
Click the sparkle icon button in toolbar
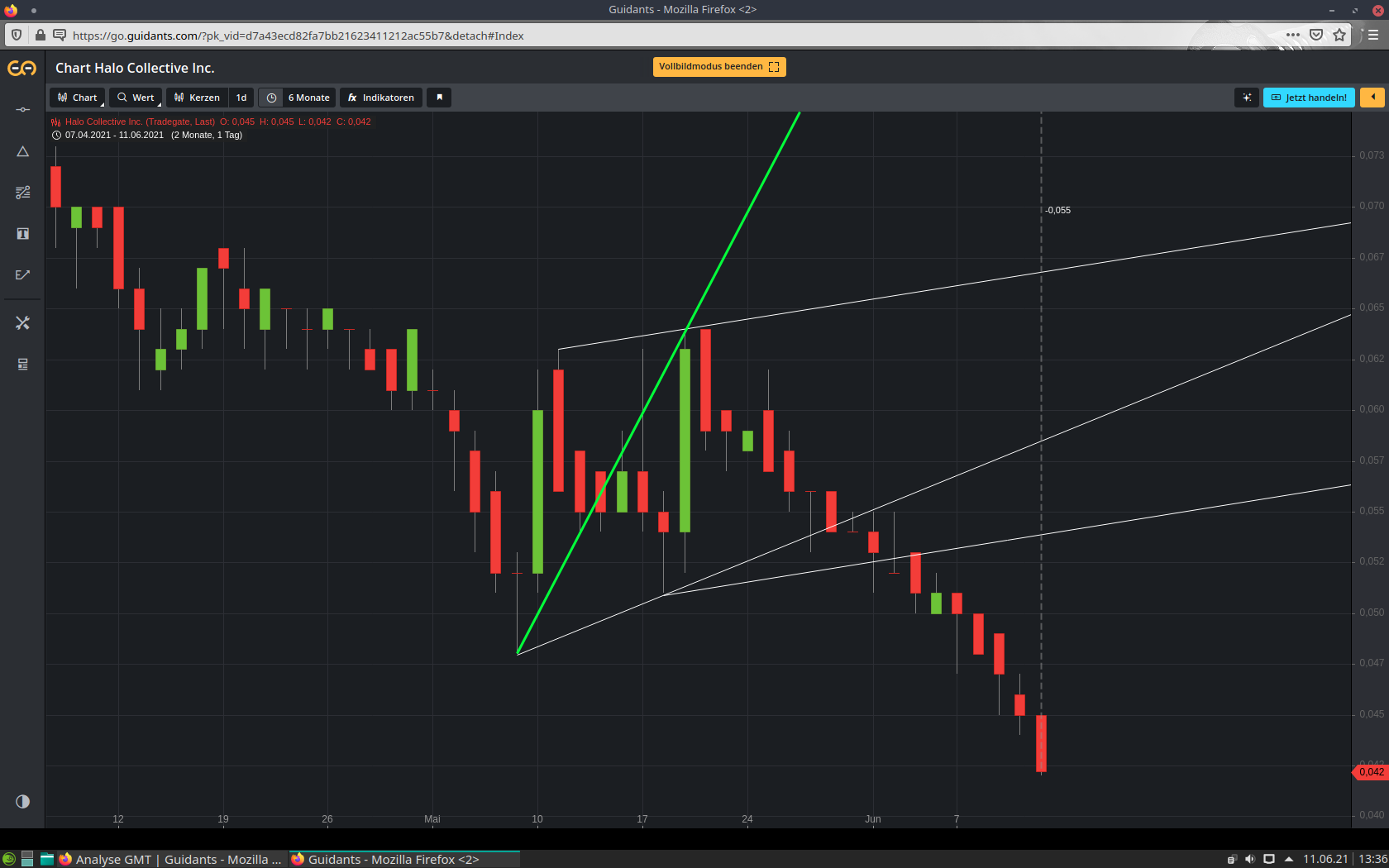1247,98
